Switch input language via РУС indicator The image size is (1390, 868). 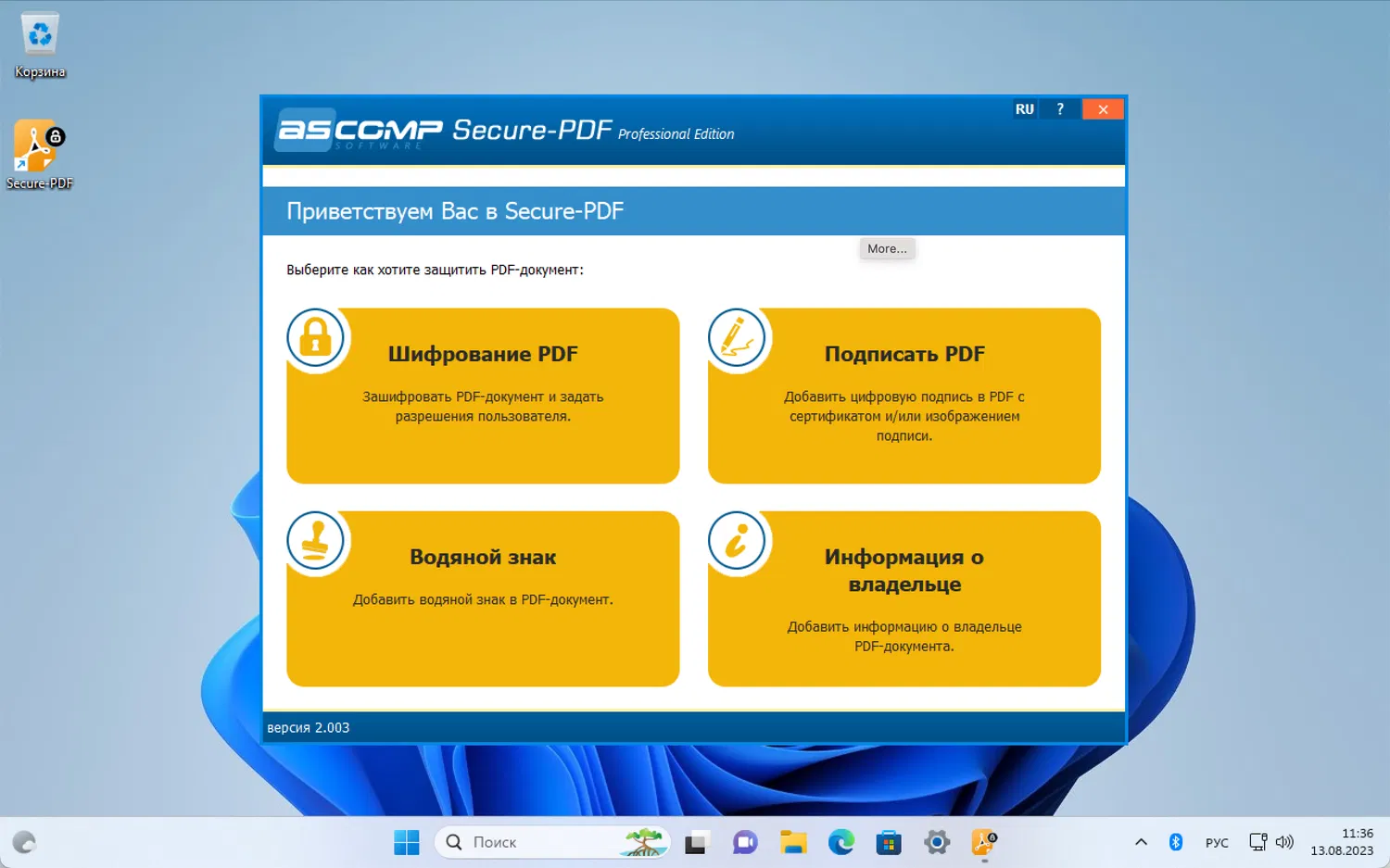[1217, 843]
